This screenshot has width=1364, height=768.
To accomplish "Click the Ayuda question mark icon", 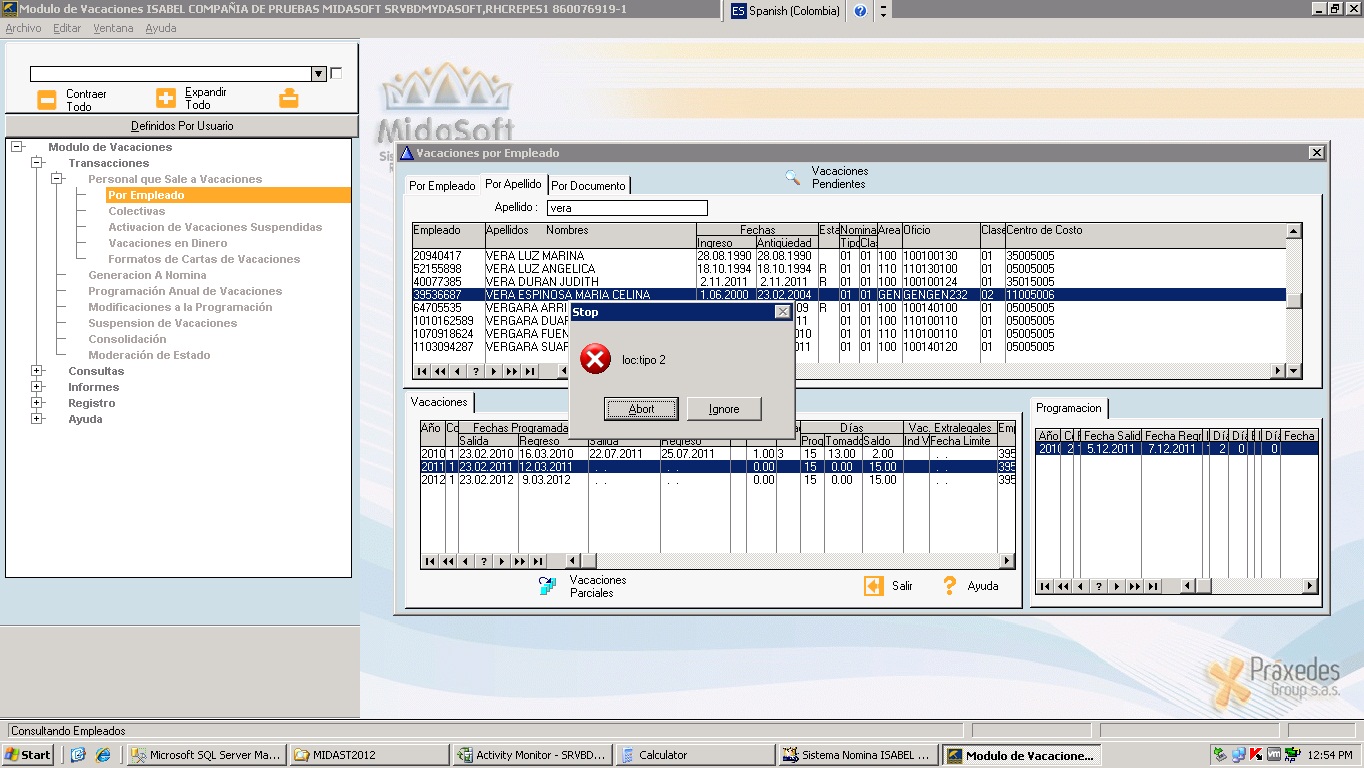I will point(950,586).
